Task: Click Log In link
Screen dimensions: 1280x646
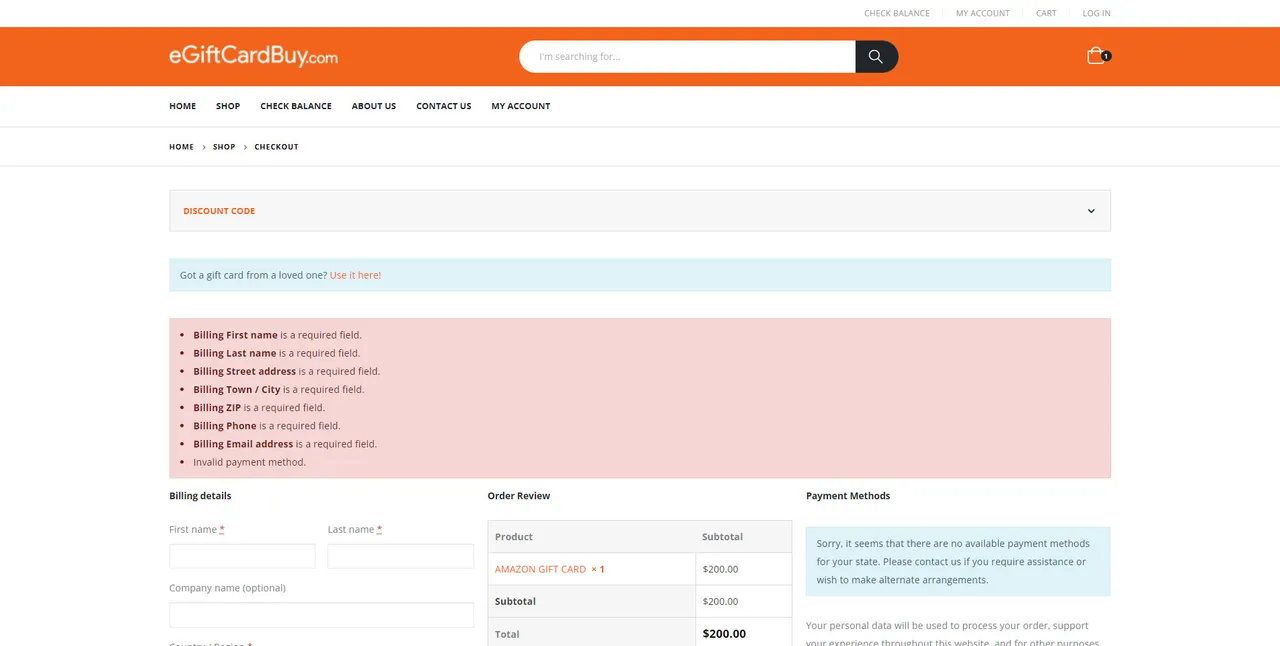Action: point(1096,13)
